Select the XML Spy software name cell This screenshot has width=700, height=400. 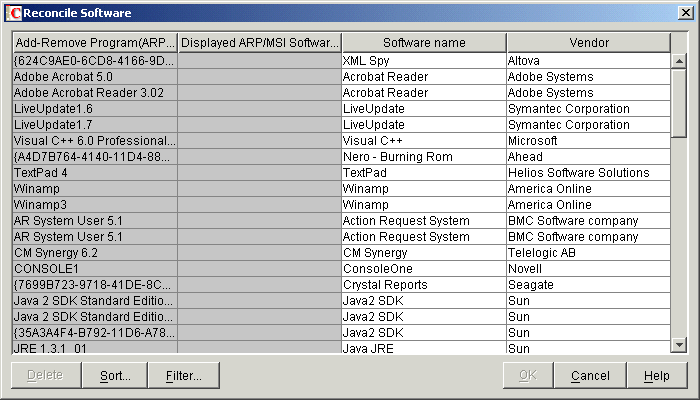click(424, 61)
